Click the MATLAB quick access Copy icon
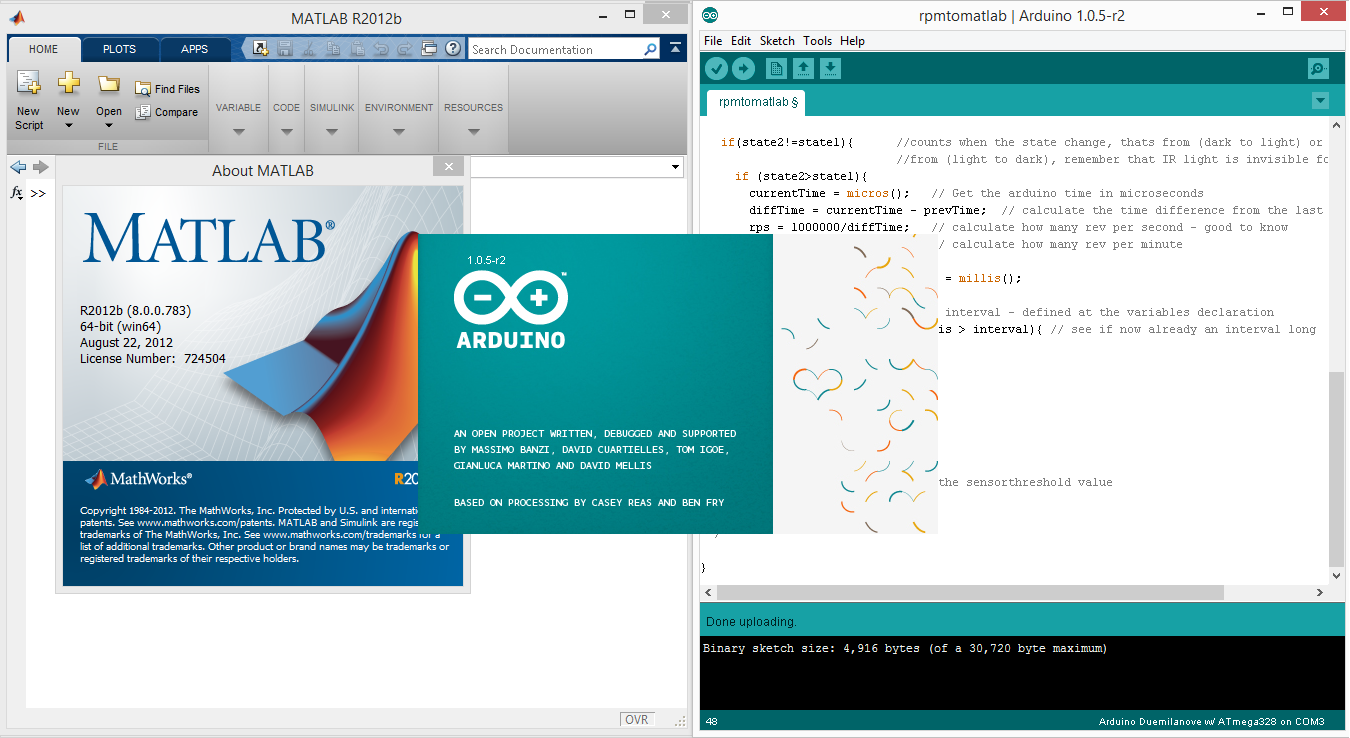 (333, 48)
